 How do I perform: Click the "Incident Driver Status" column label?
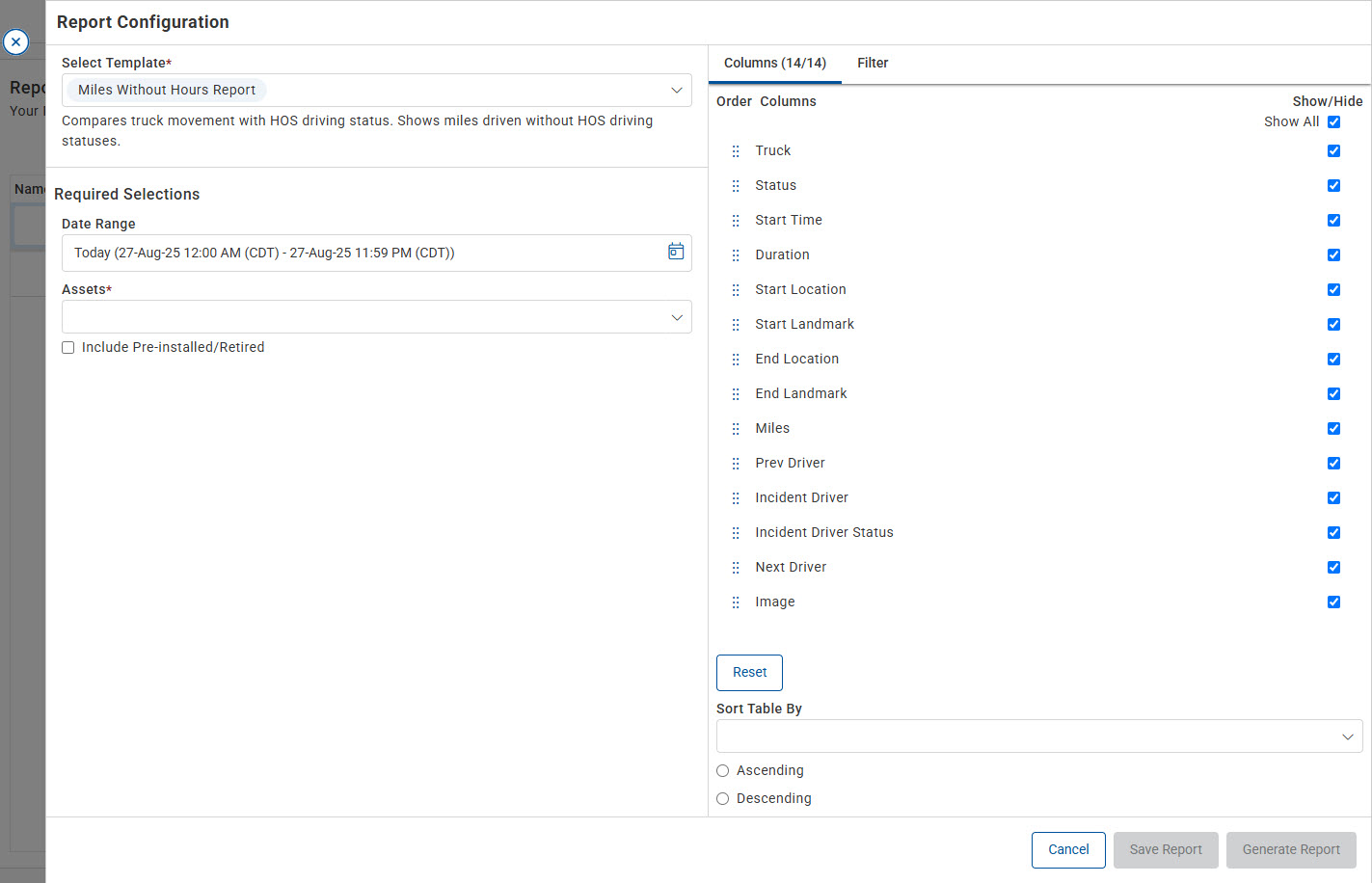[824, 532]
